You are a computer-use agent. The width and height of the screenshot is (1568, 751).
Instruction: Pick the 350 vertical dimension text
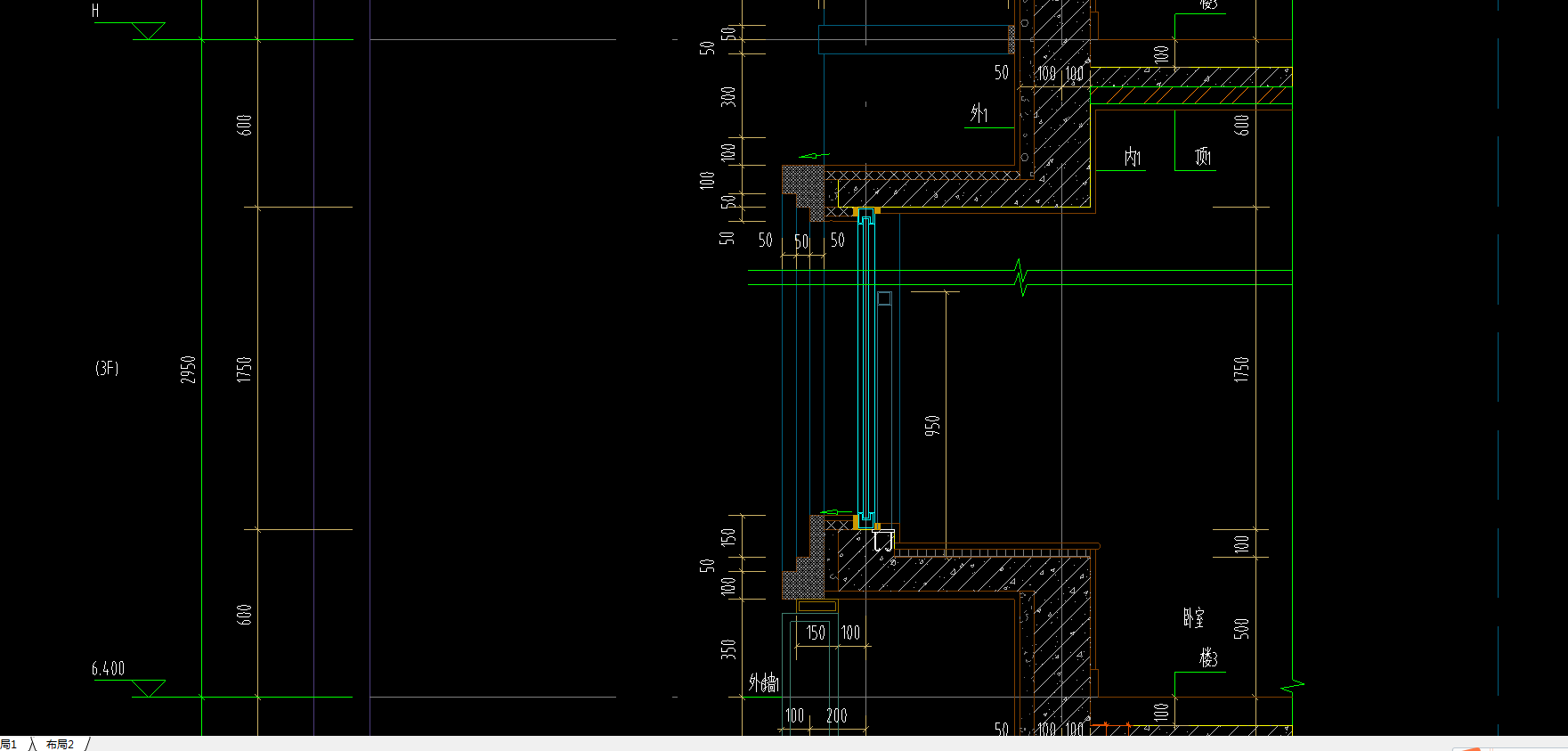pos(728,649)
